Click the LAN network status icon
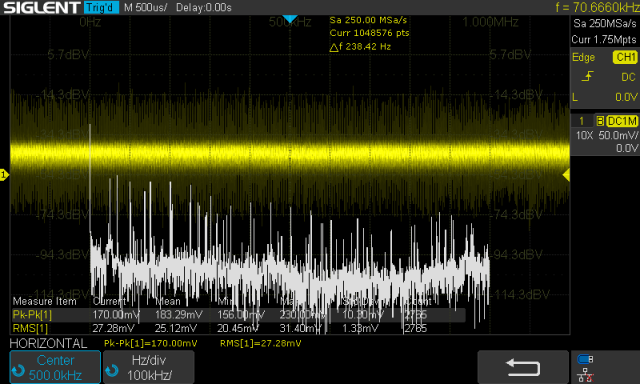Image resolution: width=640 pixels, height=384 pixels. [x=585, y=375]
